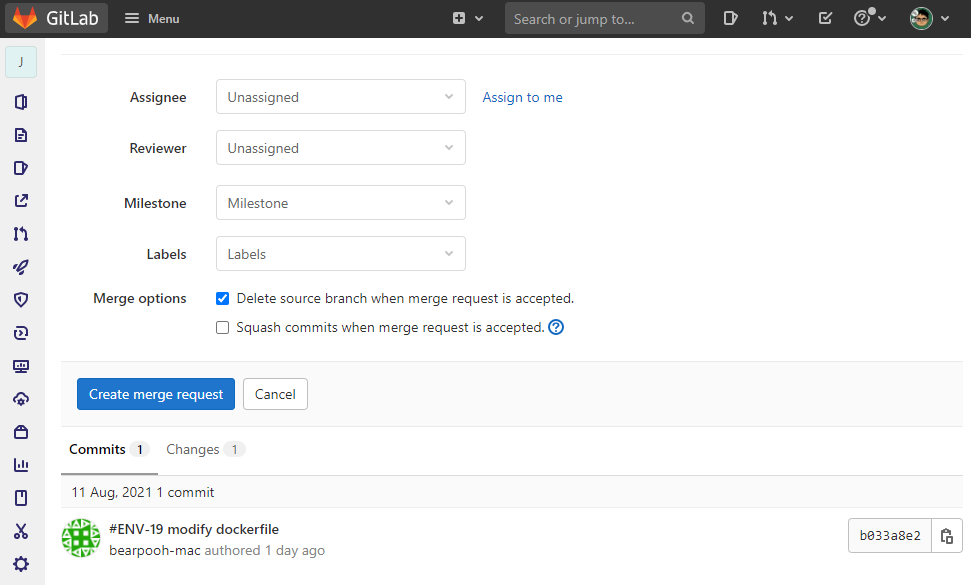Expand the Milestone dropdown
The height and width of the screenshot is (585, 971).
(x=341, y=202)
